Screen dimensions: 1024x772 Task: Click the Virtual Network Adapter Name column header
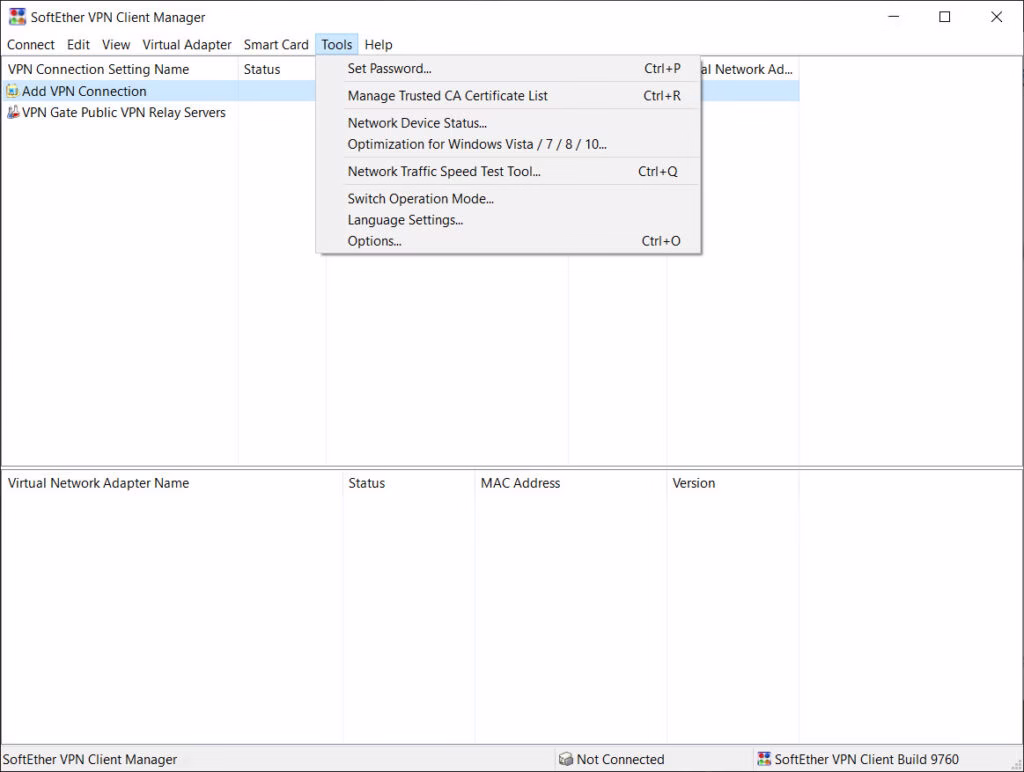click(172, 483)
